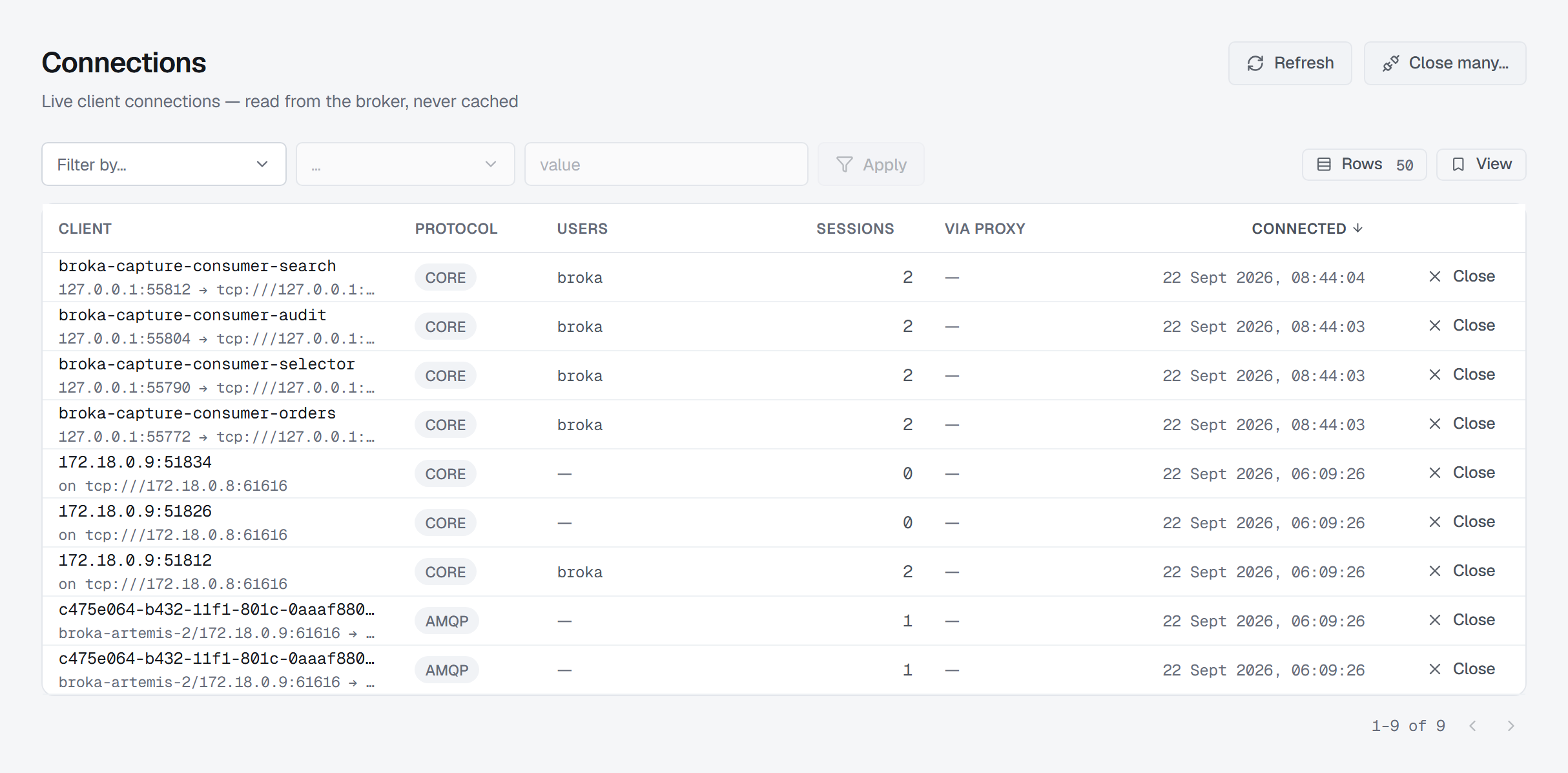This screenshot has width=1568, height=773.
Task: Click the plug icon on Close many
Action: (1390, 63)
